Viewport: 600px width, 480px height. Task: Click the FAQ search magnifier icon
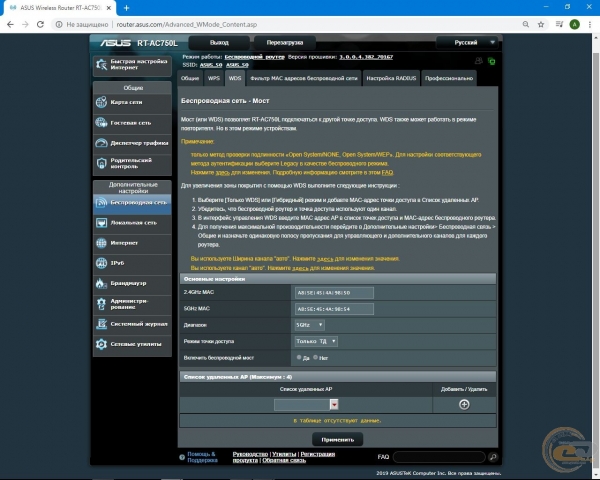[494, 456]
